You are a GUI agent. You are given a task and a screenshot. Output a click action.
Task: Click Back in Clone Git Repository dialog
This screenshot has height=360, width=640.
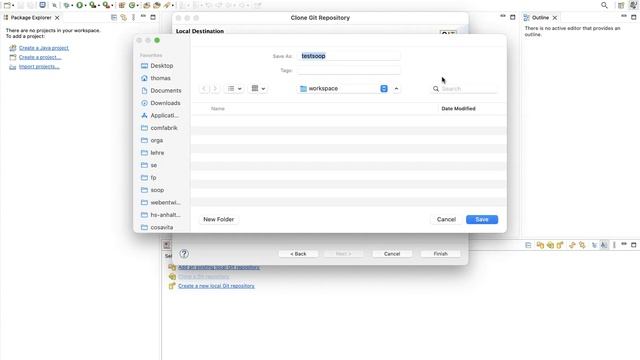(298, 254)
